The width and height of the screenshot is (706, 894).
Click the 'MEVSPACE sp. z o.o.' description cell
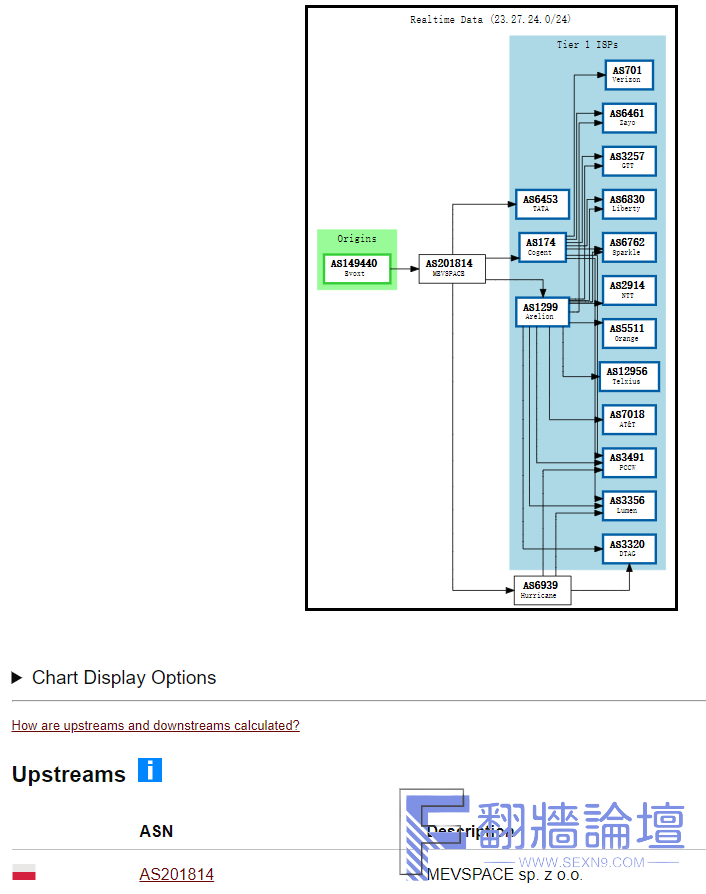click(505, 875)
